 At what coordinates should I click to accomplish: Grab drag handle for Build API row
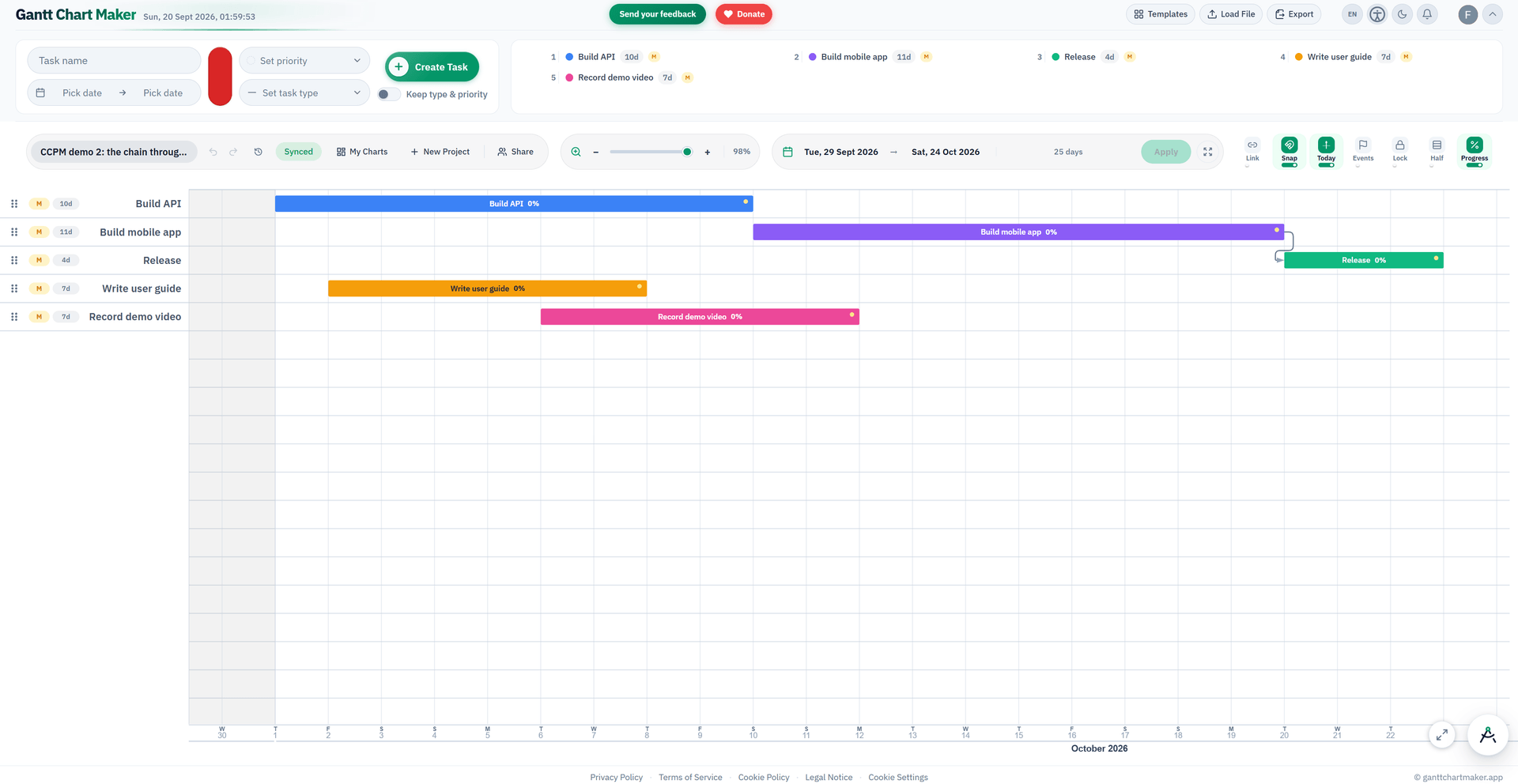[14, 204]
